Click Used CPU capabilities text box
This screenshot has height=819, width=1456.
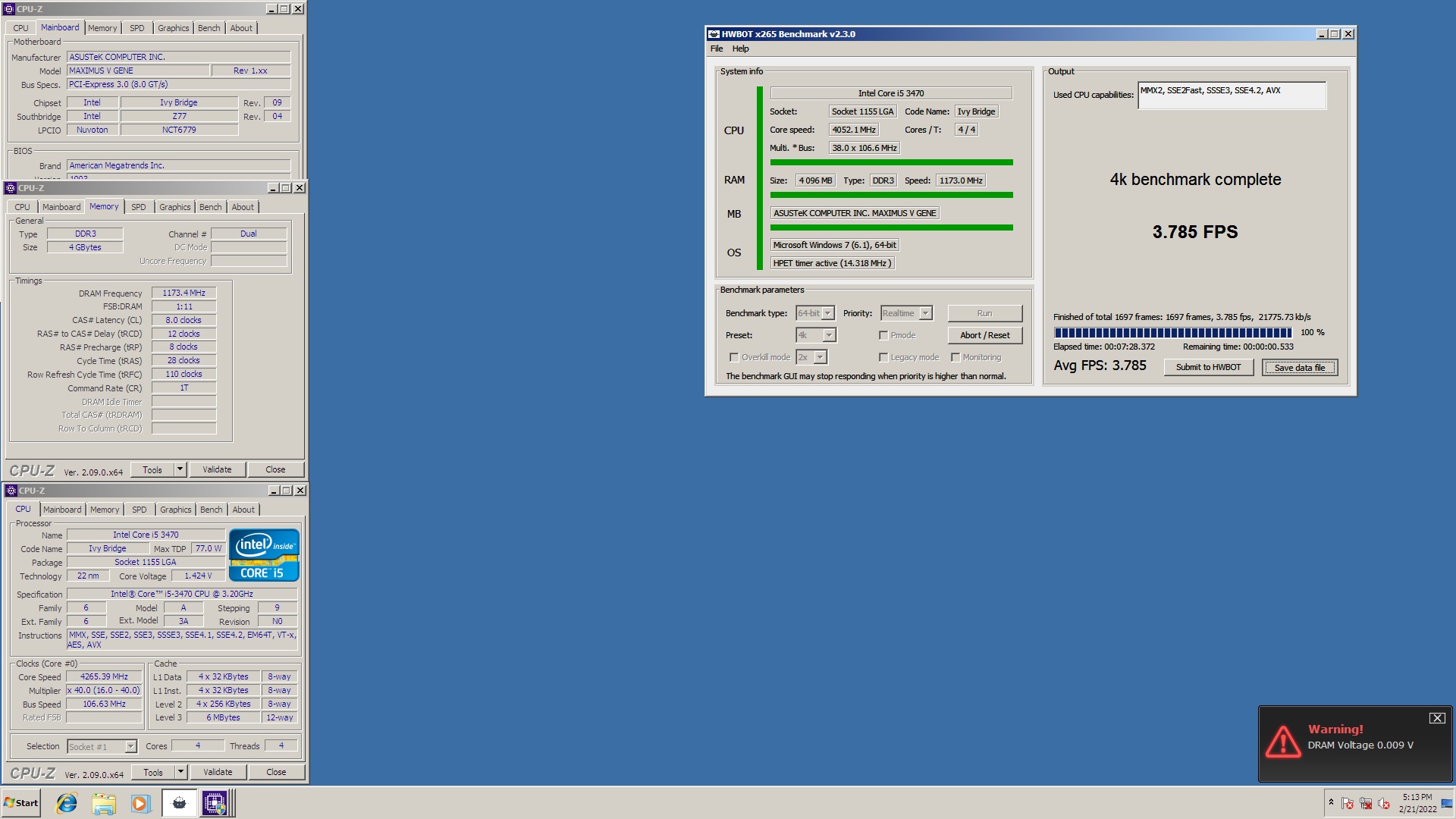(x=1232, y=96)
